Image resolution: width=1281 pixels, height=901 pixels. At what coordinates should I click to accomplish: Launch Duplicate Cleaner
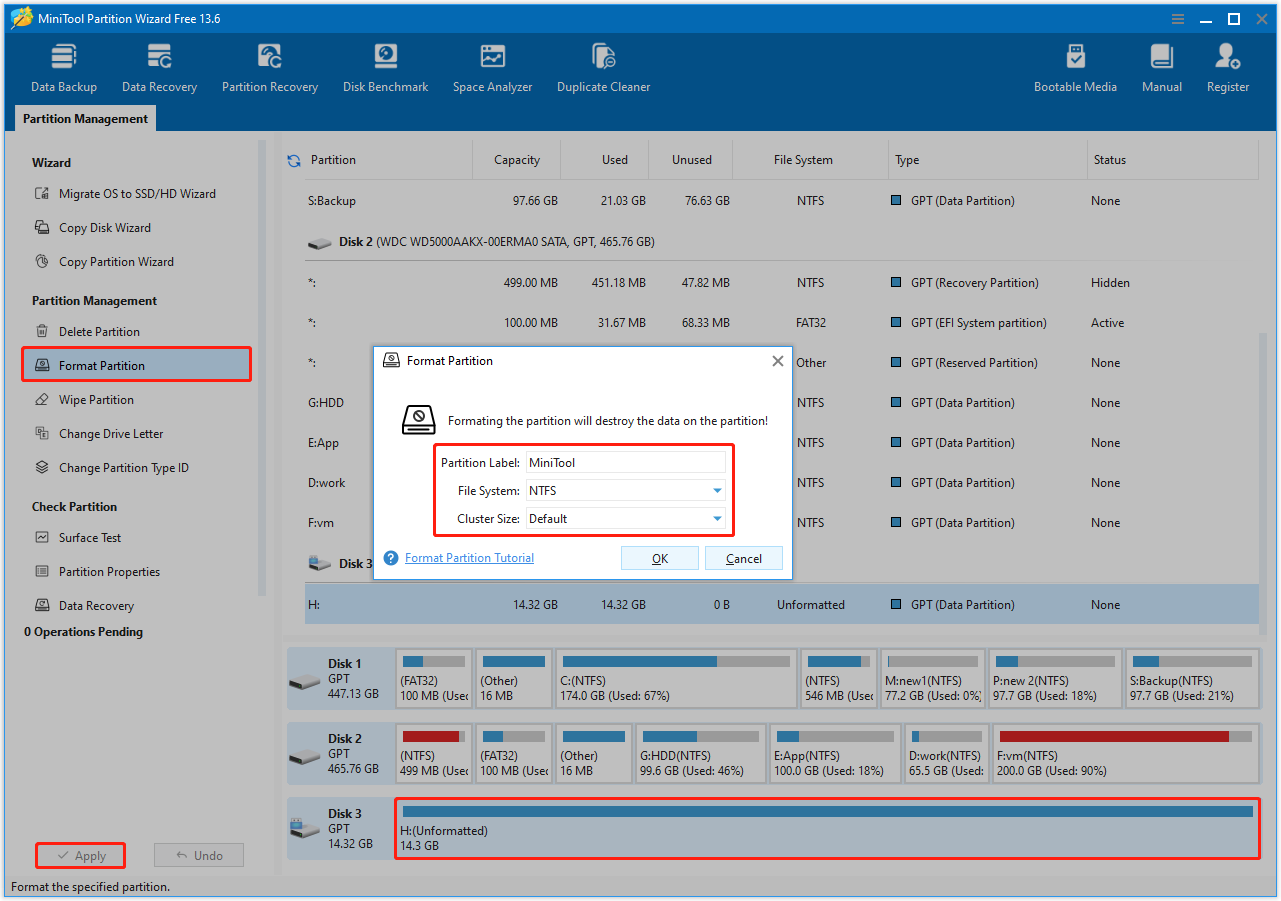(603, 68)
